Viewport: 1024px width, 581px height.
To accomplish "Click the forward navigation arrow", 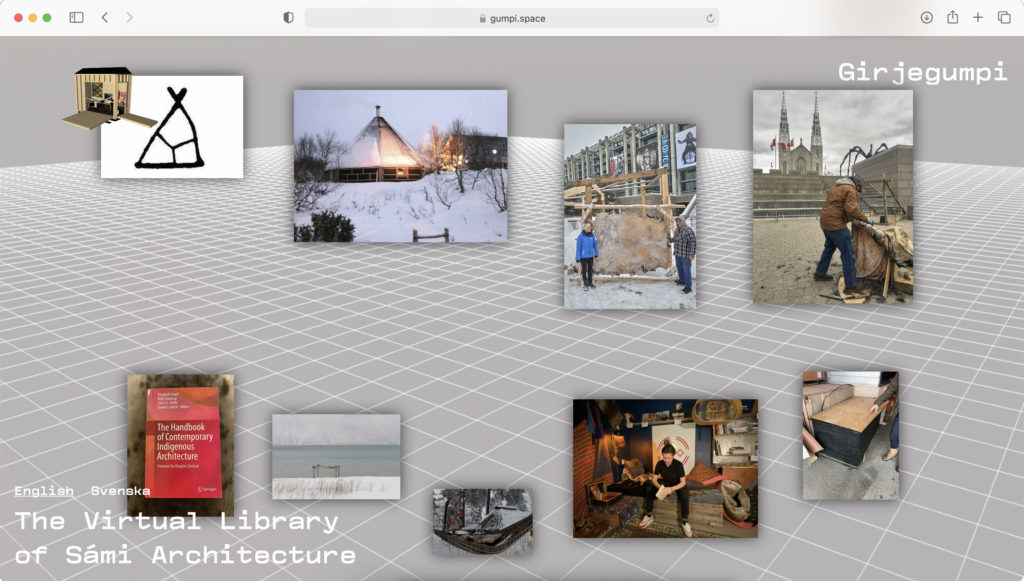I will tap(129, 18).
